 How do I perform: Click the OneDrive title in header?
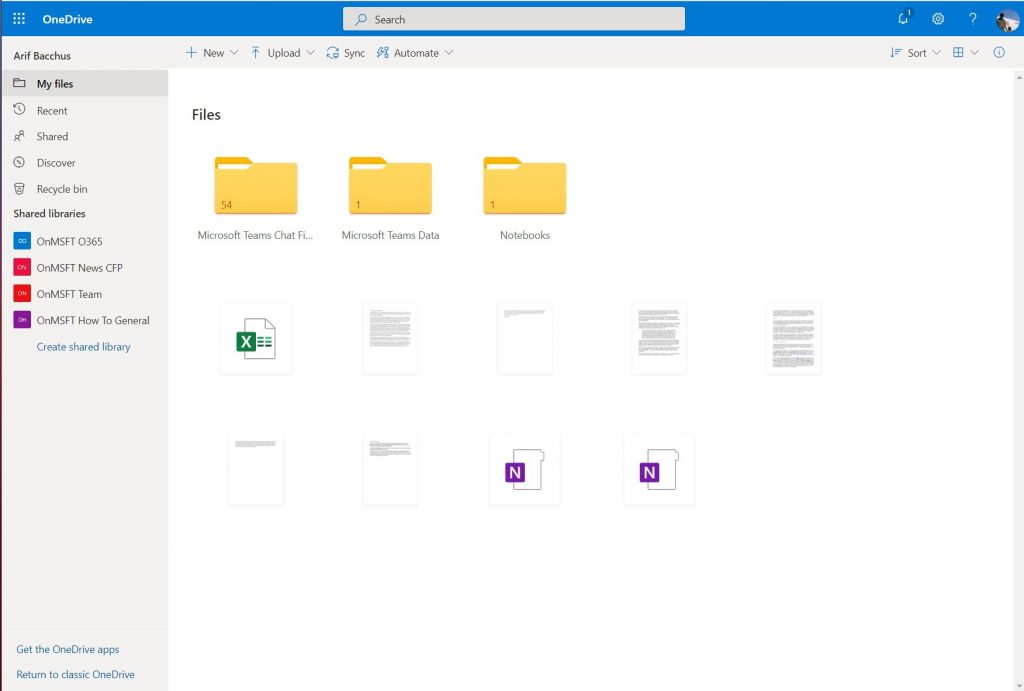(67, 19)
